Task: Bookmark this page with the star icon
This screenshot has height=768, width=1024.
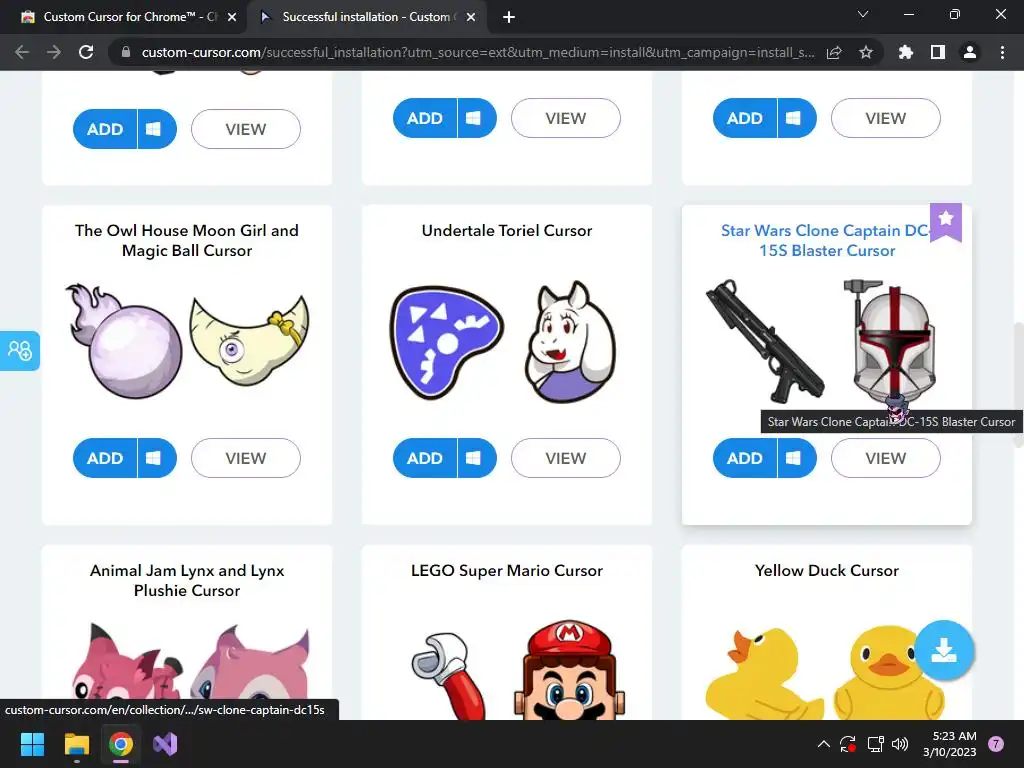Action: point(866,52)
